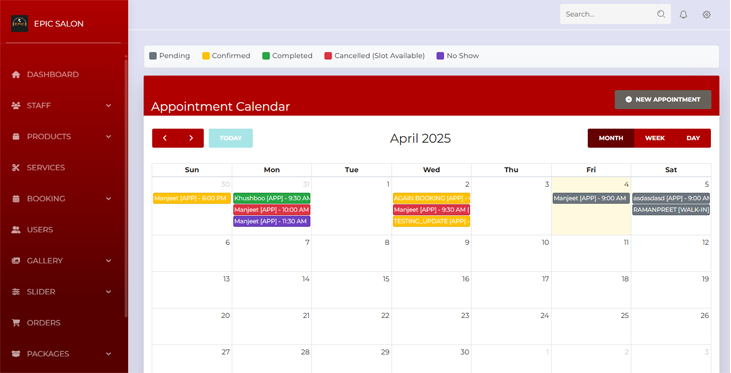Click the Today button

pyautogui.click(x=231, y=138)
